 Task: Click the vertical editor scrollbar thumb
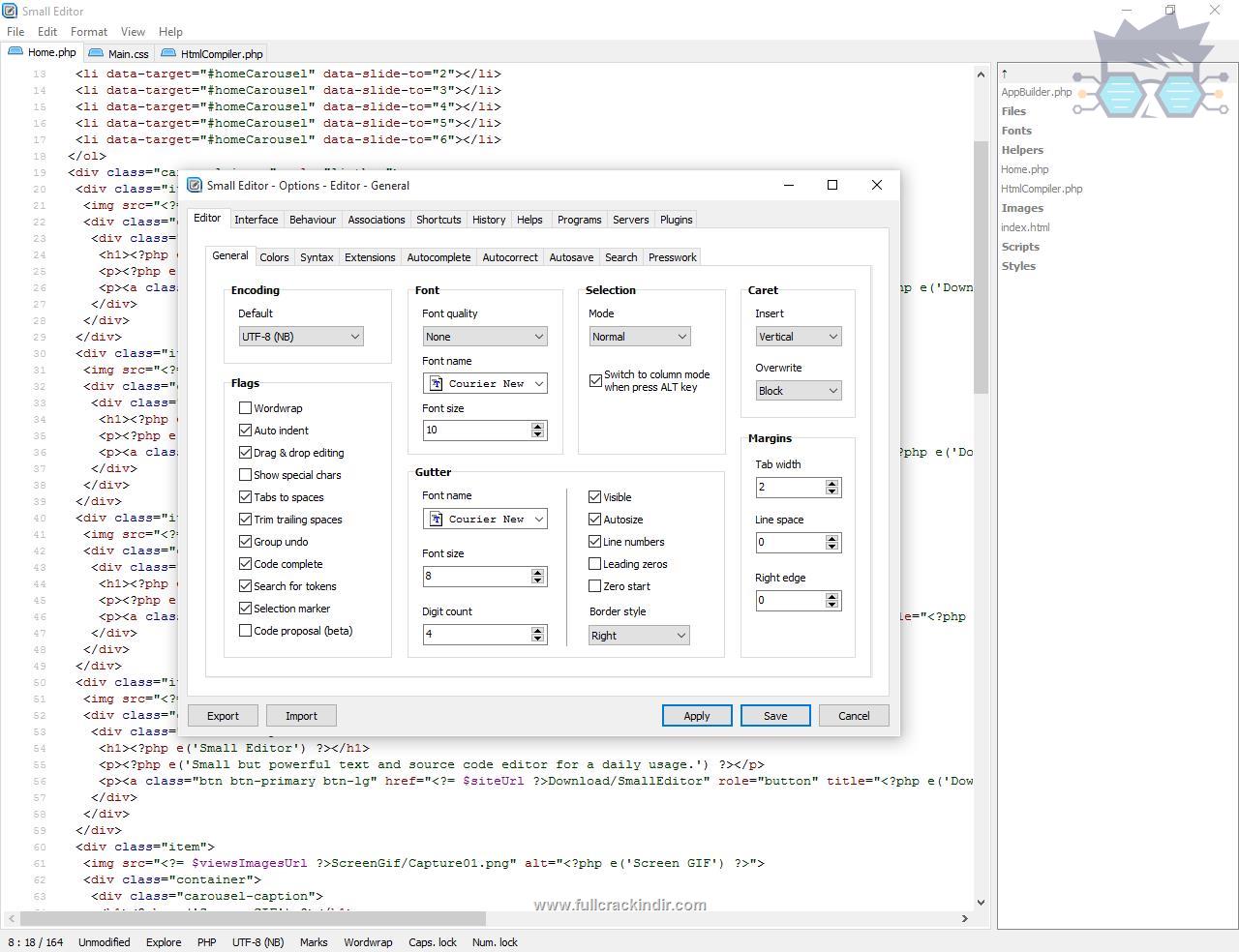point(981,267)
